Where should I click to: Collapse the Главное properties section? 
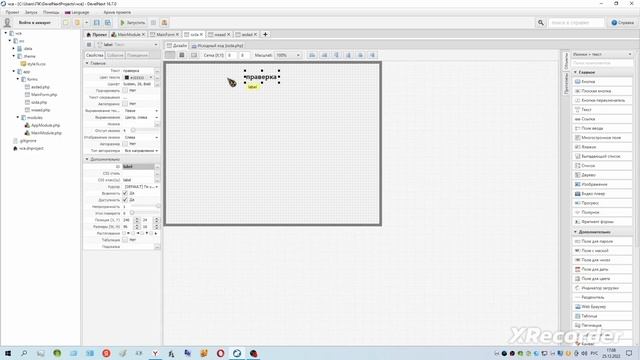click(x=87, y=63)
